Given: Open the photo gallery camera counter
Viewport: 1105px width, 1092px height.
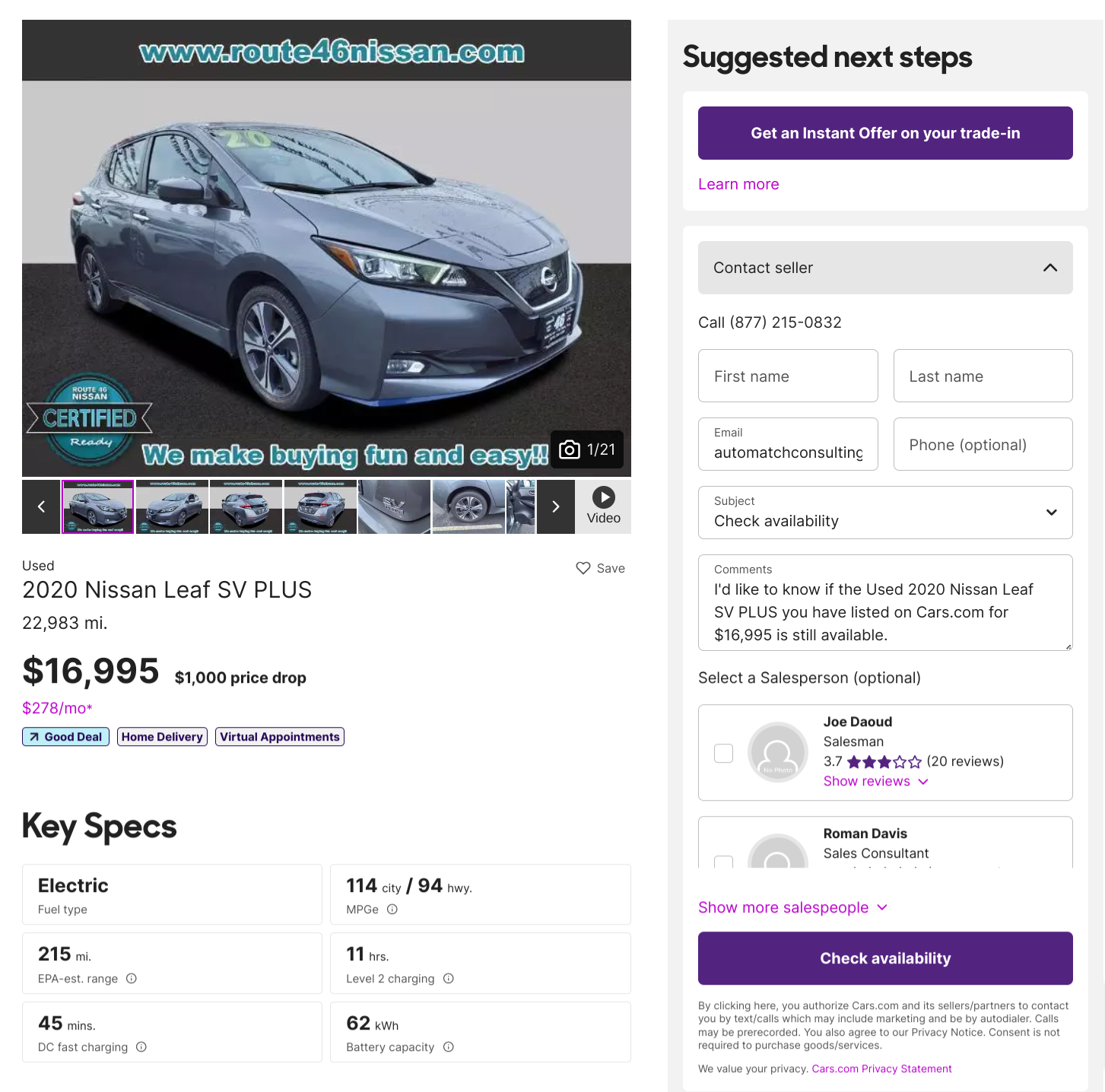Looking at the screenshot, I should pyautogui.click(x=587, y=449).
